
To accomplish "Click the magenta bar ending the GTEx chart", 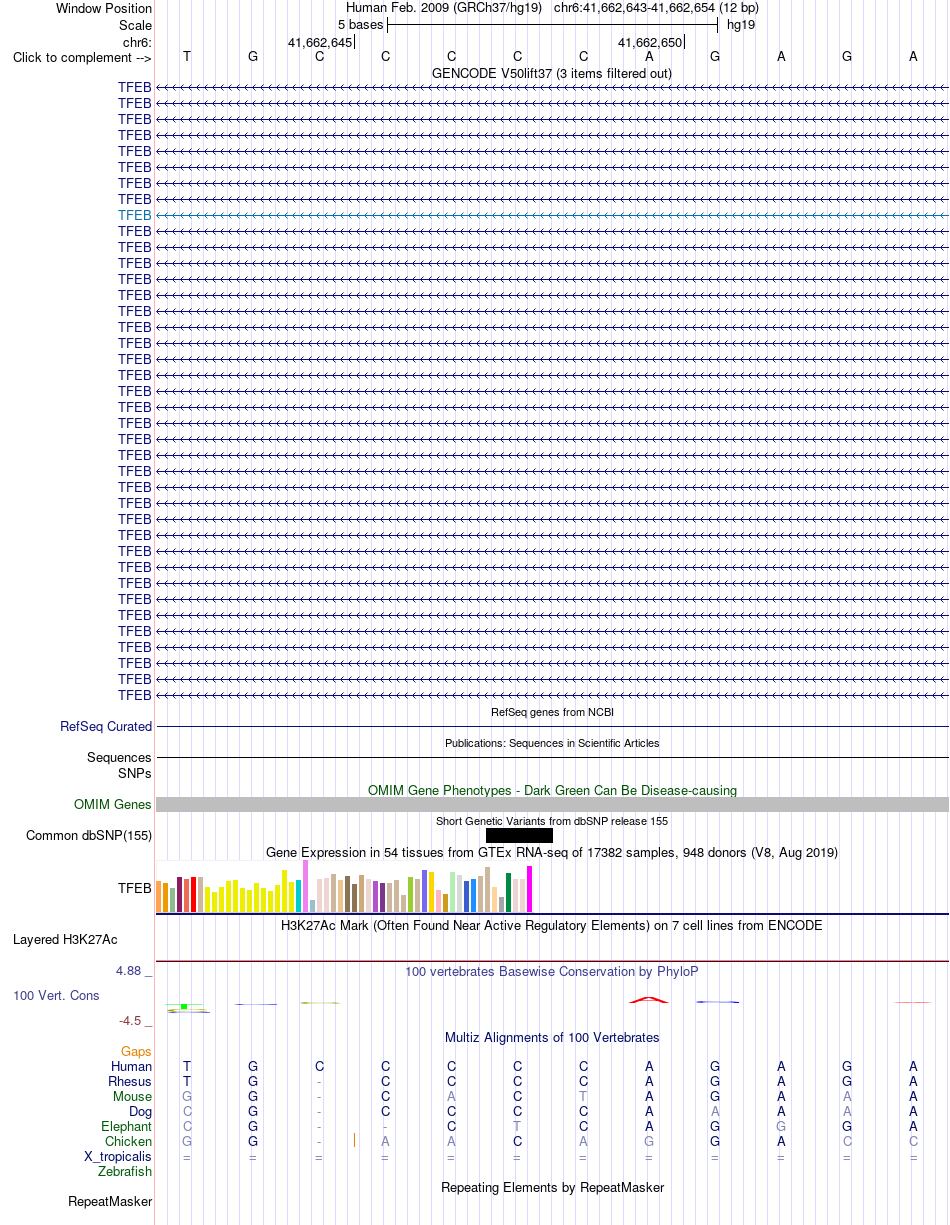I will [x=530, y=889].
